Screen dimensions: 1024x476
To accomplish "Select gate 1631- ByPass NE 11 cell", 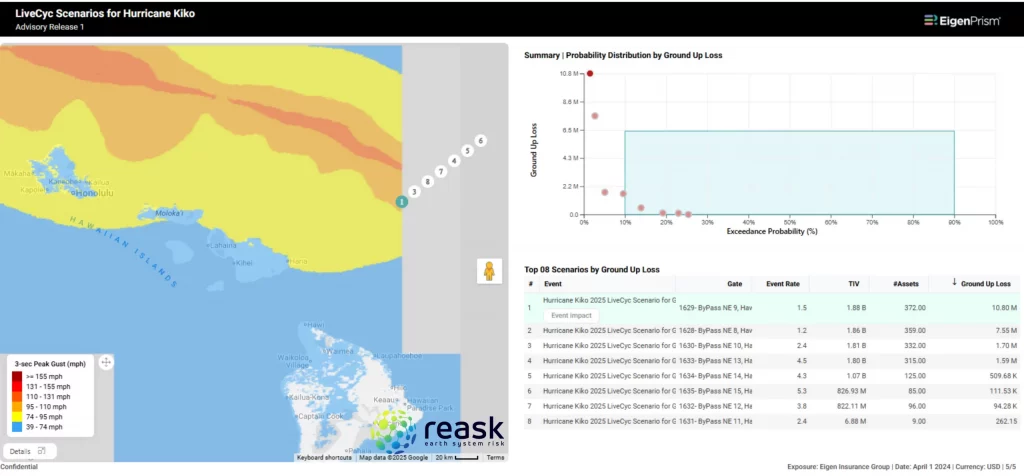I will [715, 420].
